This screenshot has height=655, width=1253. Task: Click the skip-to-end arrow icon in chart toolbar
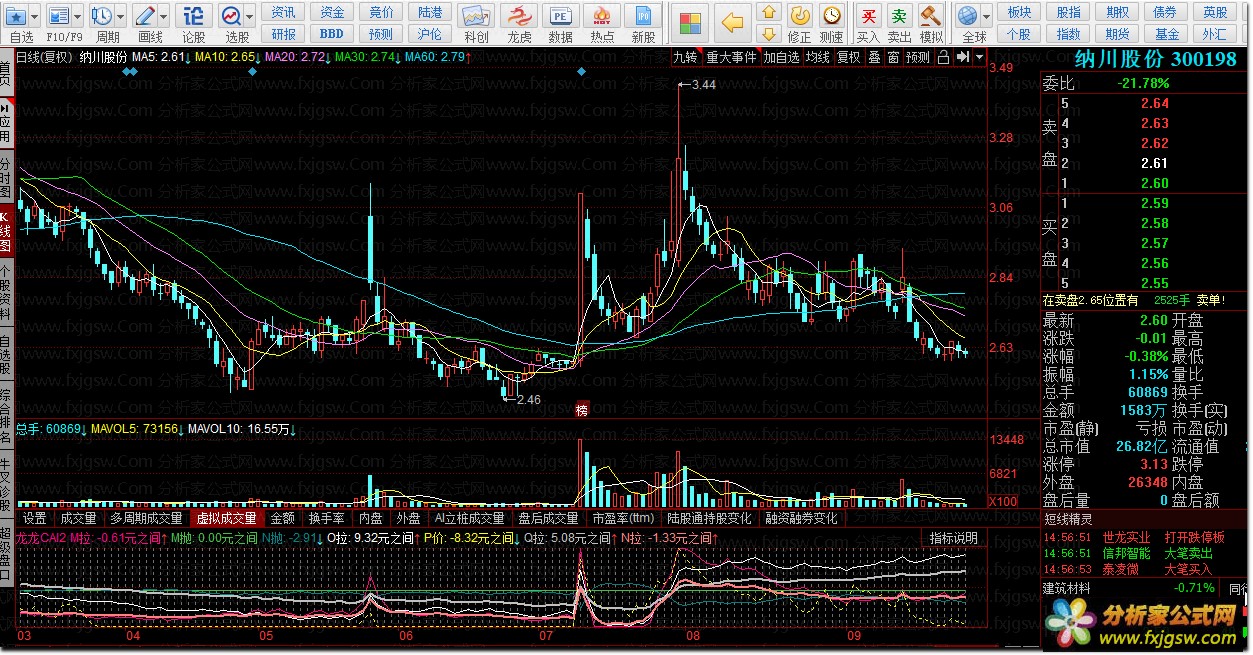pyautogui.click(x=961, y=57)
